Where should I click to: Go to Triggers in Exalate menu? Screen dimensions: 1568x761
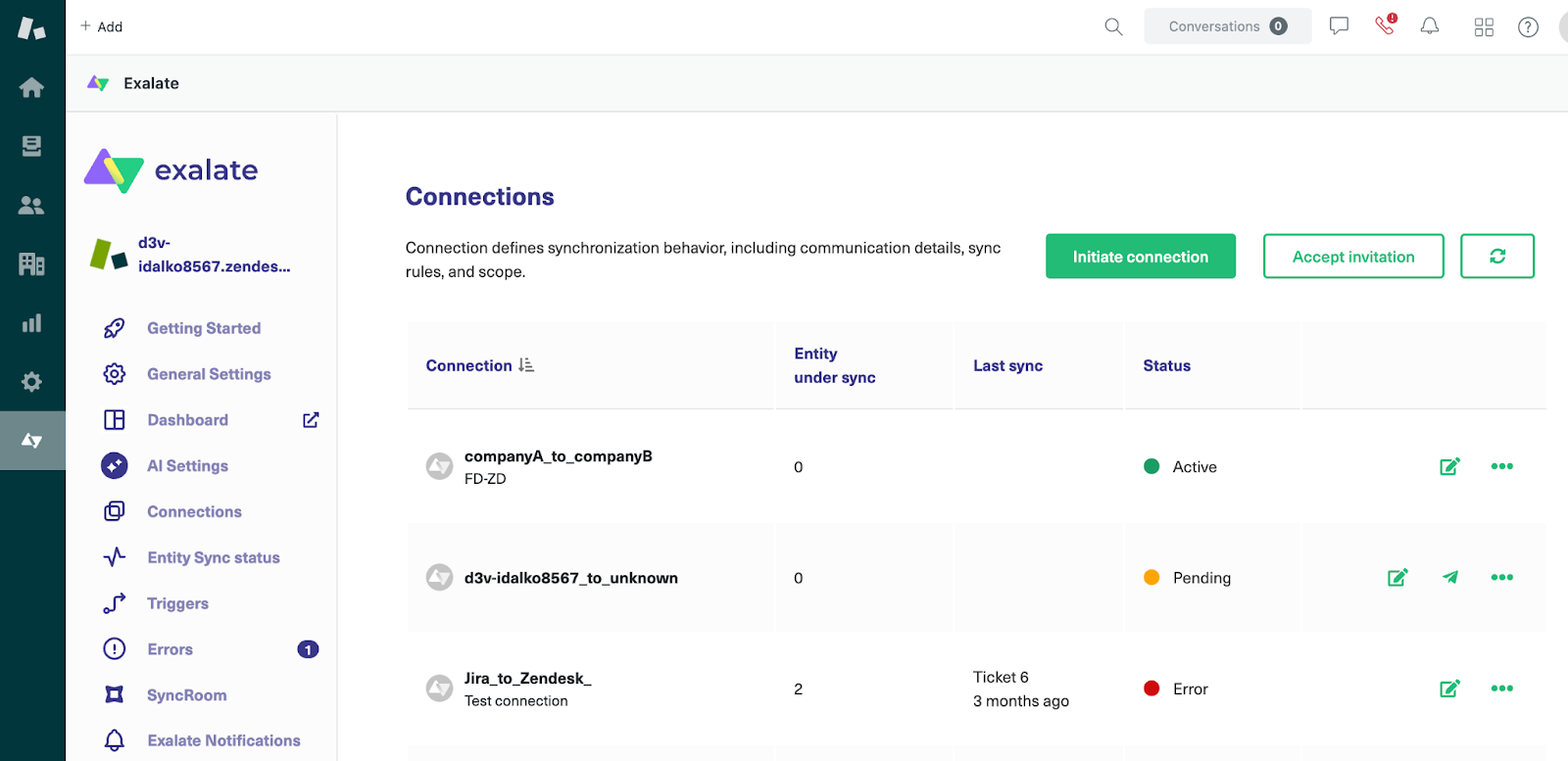coord(177,603)
